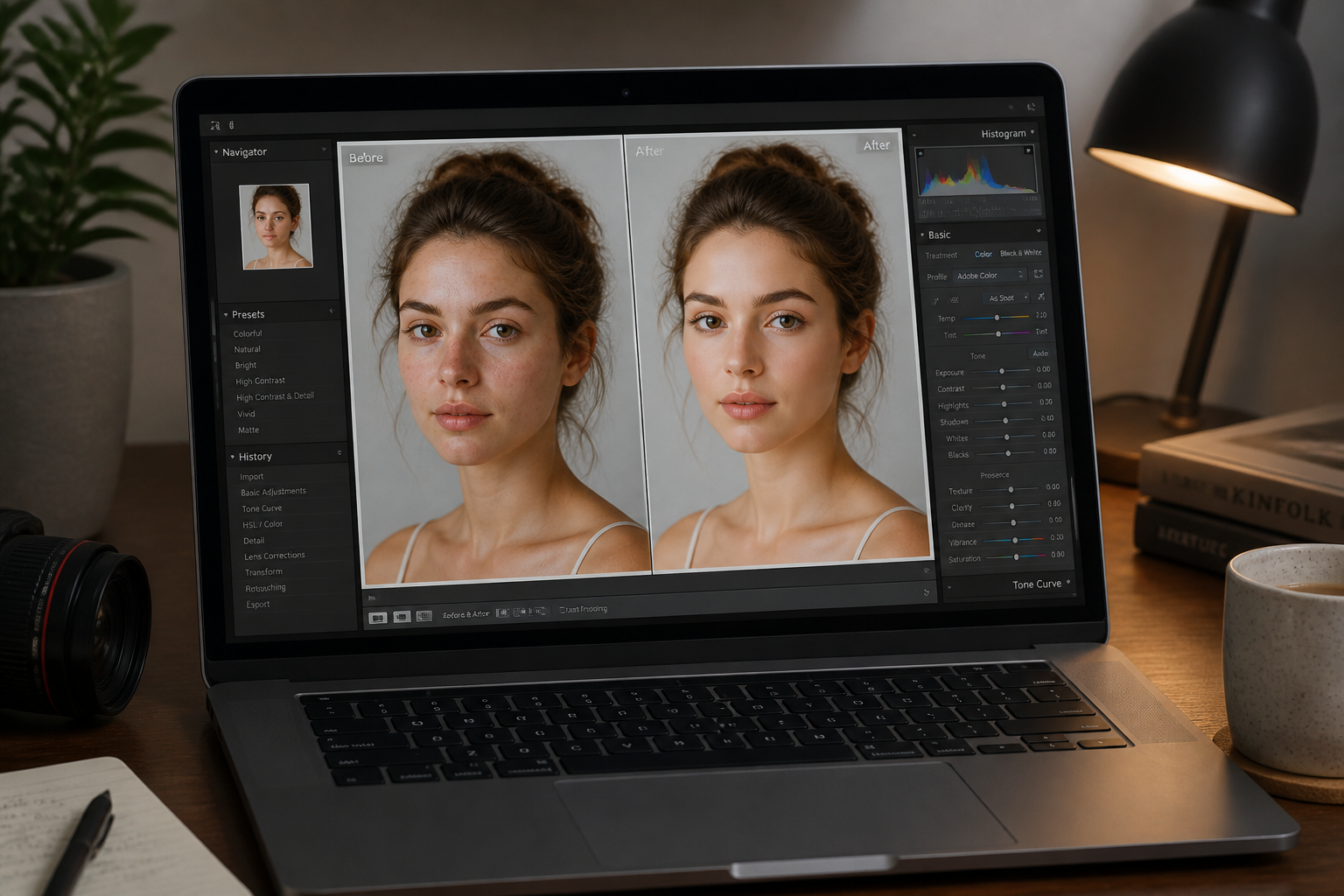
Task: Open the Basic panel options arrow on the right
Action: click(x=1039, y=231)
